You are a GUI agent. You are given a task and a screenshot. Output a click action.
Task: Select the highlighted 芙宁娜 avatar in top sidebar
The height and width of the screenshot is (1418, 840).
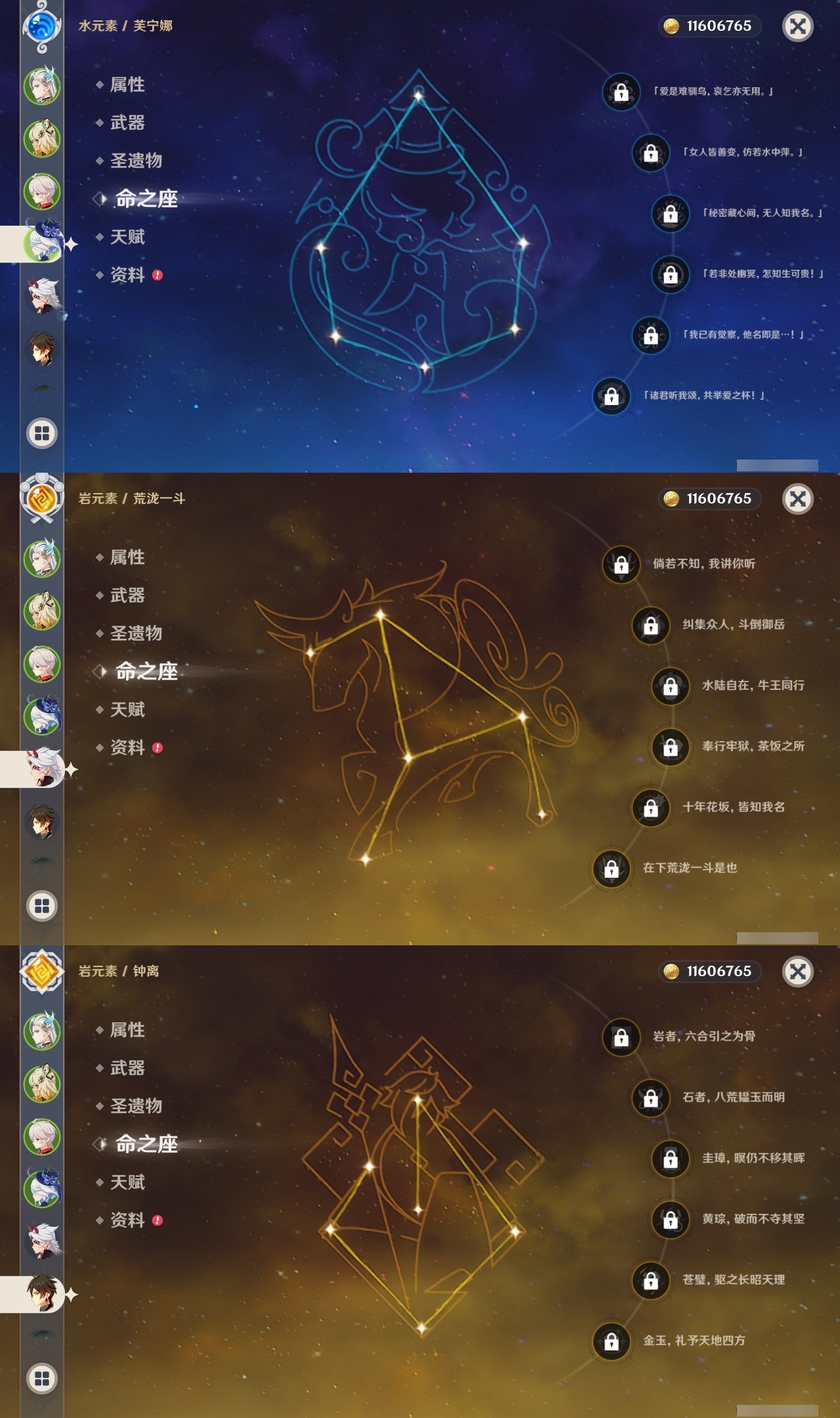click(43, 242)
